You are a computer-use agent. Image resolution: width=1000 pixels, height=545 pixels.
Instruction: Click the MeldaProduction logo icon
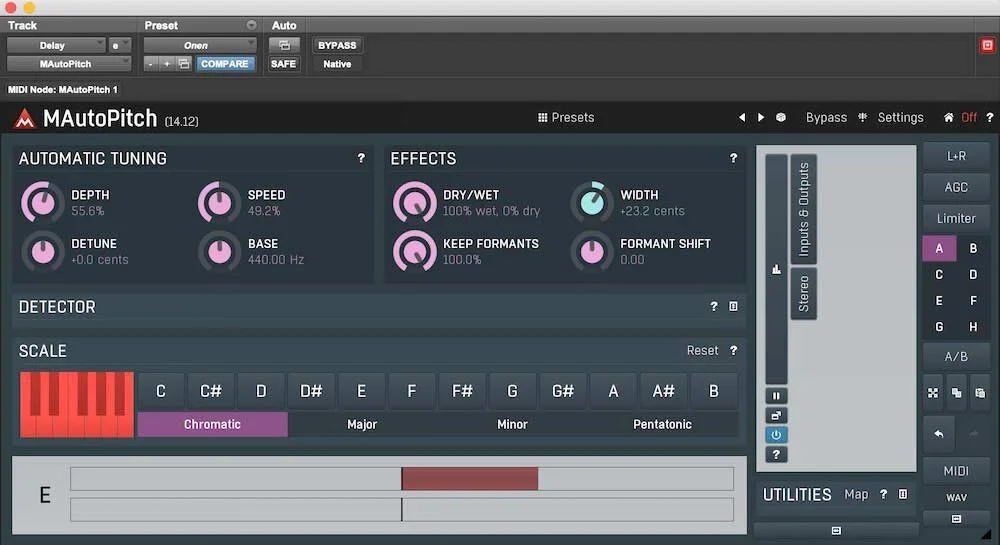pyautogui.click(x=25, y=118)
